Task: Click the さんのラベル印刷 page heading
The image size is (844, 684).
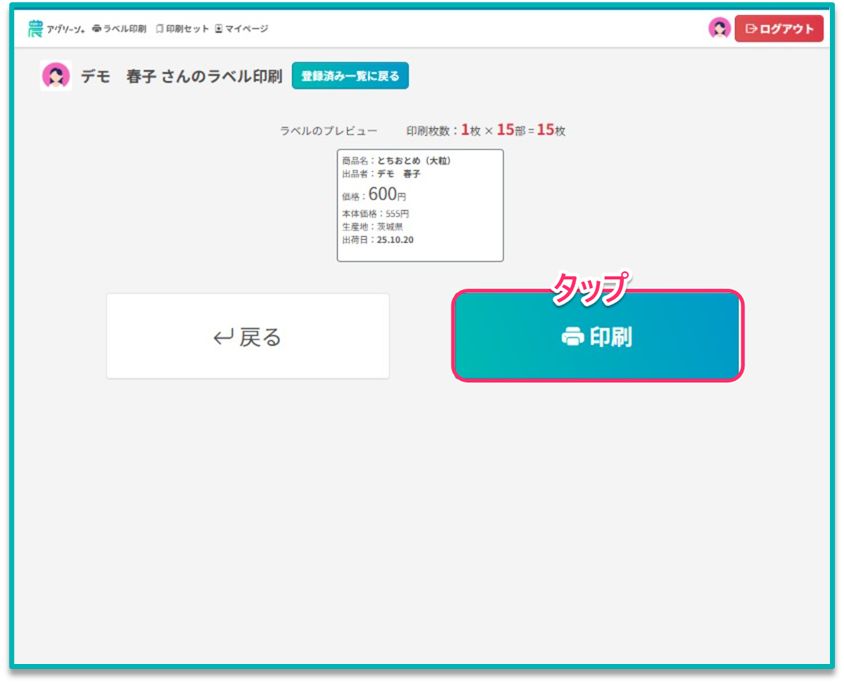Action: click(x=221, y=76)
